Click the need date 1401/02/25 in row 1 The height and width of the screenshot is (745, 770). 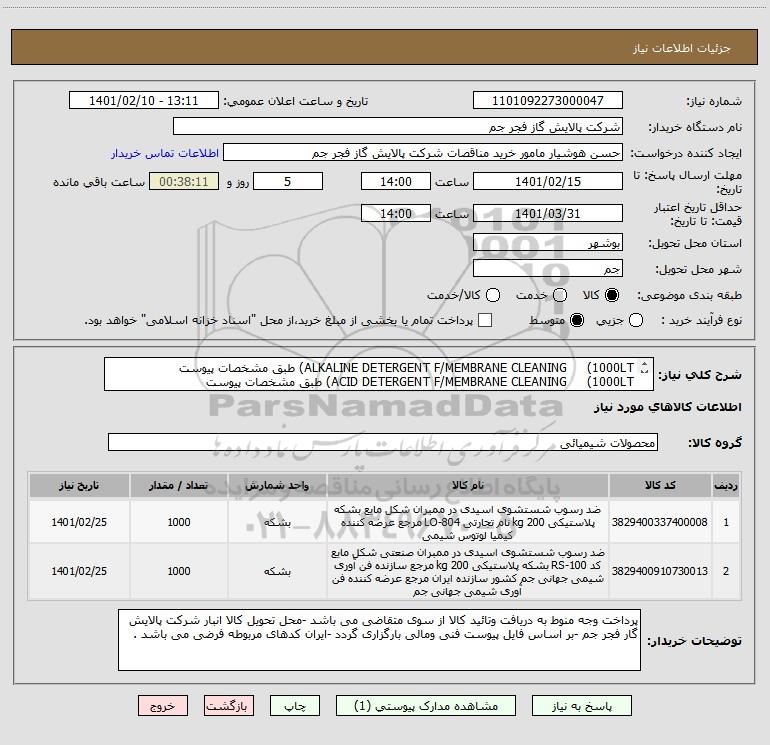tap(79, 522)
